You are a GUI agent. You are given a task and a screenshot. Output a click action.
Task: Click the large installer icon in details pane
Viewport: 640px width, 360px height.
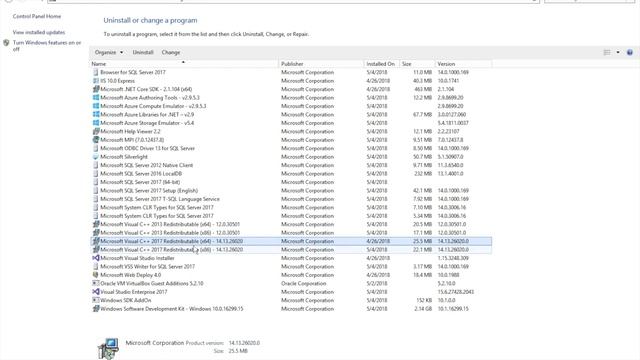pos(108,348)
